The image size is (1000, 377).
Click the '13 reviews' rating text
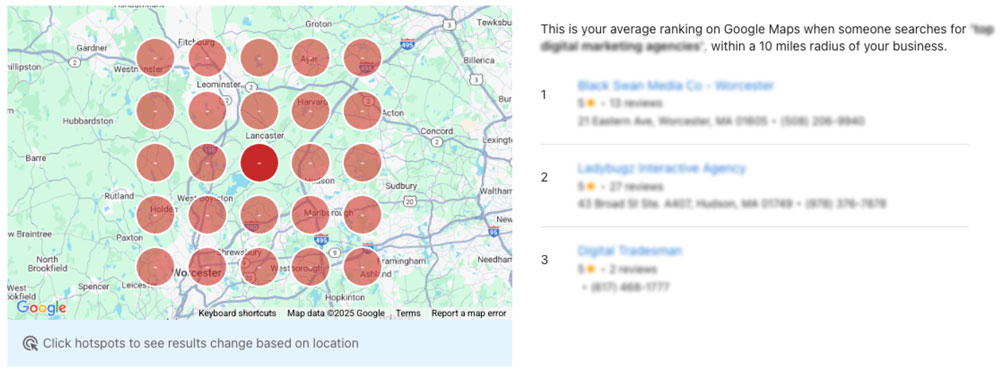click(x=635, y=103)
